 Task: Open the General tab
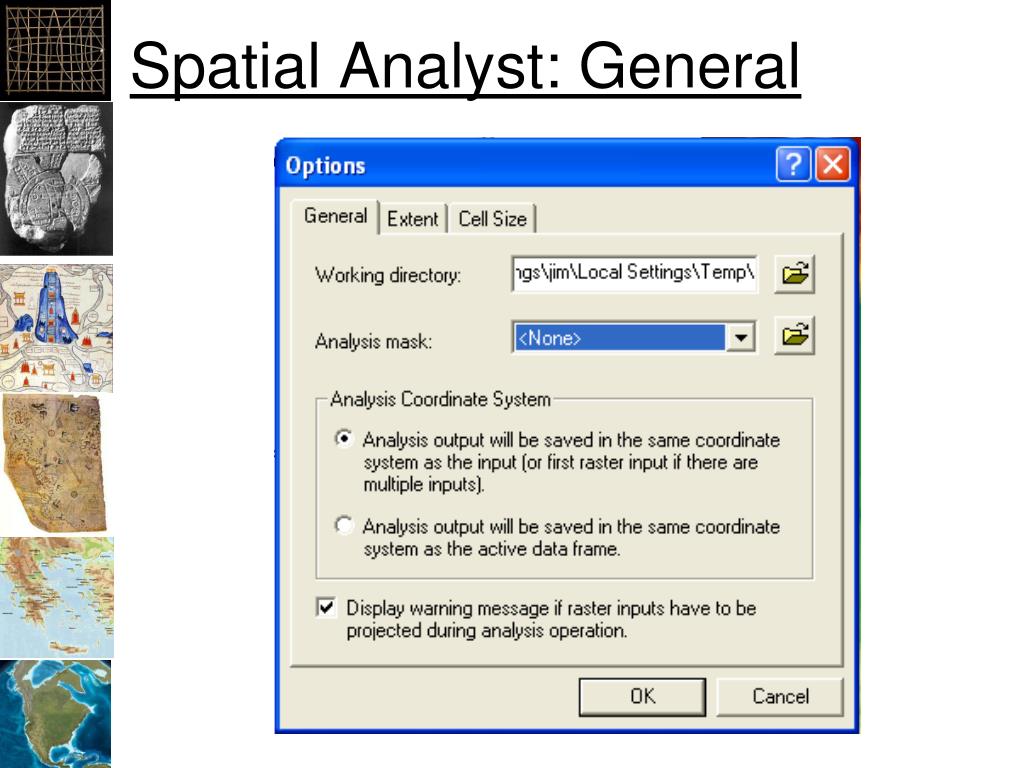pos(335,216)
